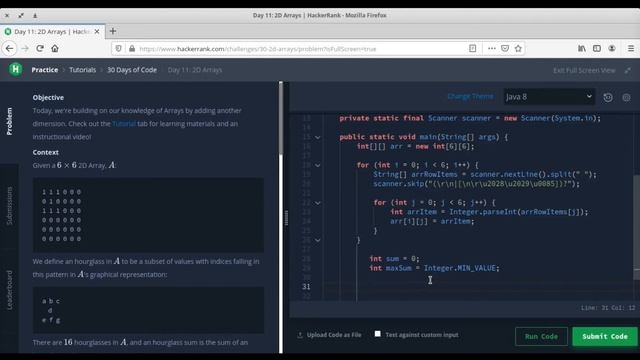
Task: Open 30 Days of Code breadcrumb
Action: pyautogui.click(x=132, y=70)
